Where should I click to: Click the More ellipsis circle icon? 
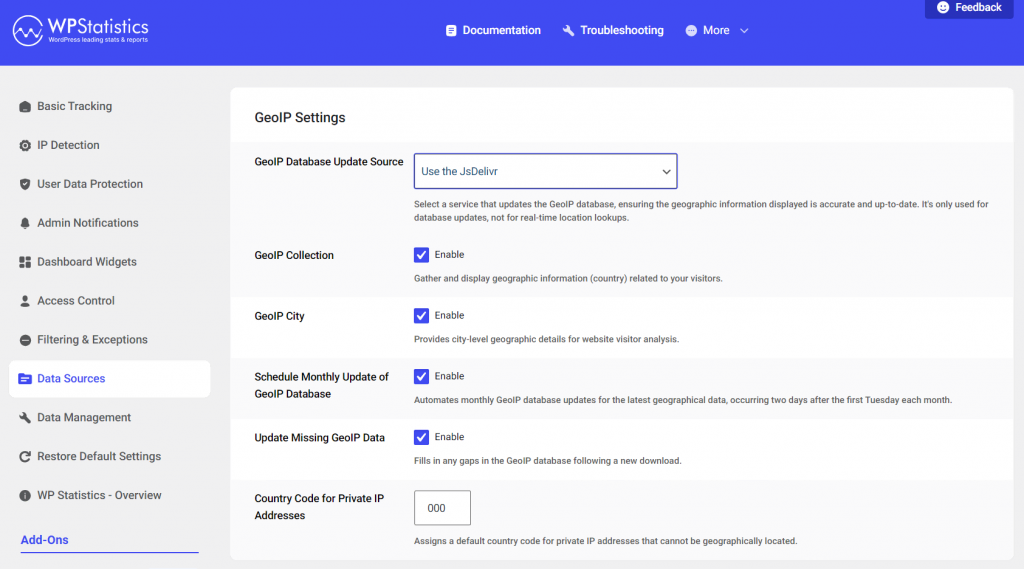coord(691,31)
